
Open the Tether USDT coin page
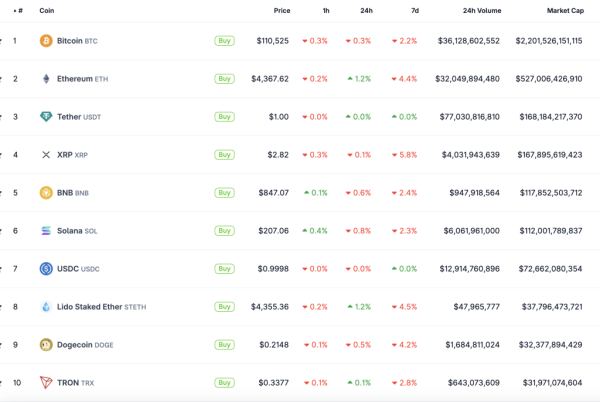pyautogui.click(x=79, y=117)
